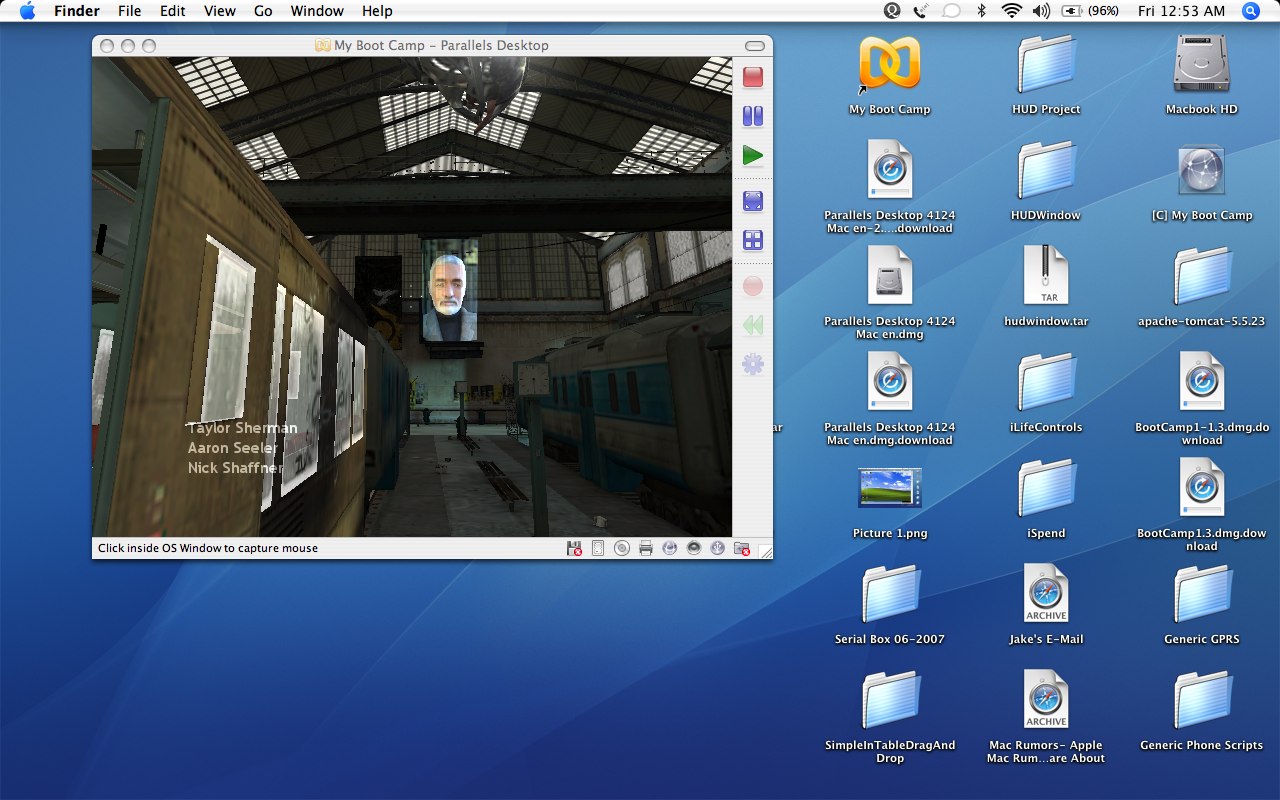Viewport: 1280px width, 800px height.
Task: Click the dimmed red circle icon in Parallels sidebar
Action: 753,287
